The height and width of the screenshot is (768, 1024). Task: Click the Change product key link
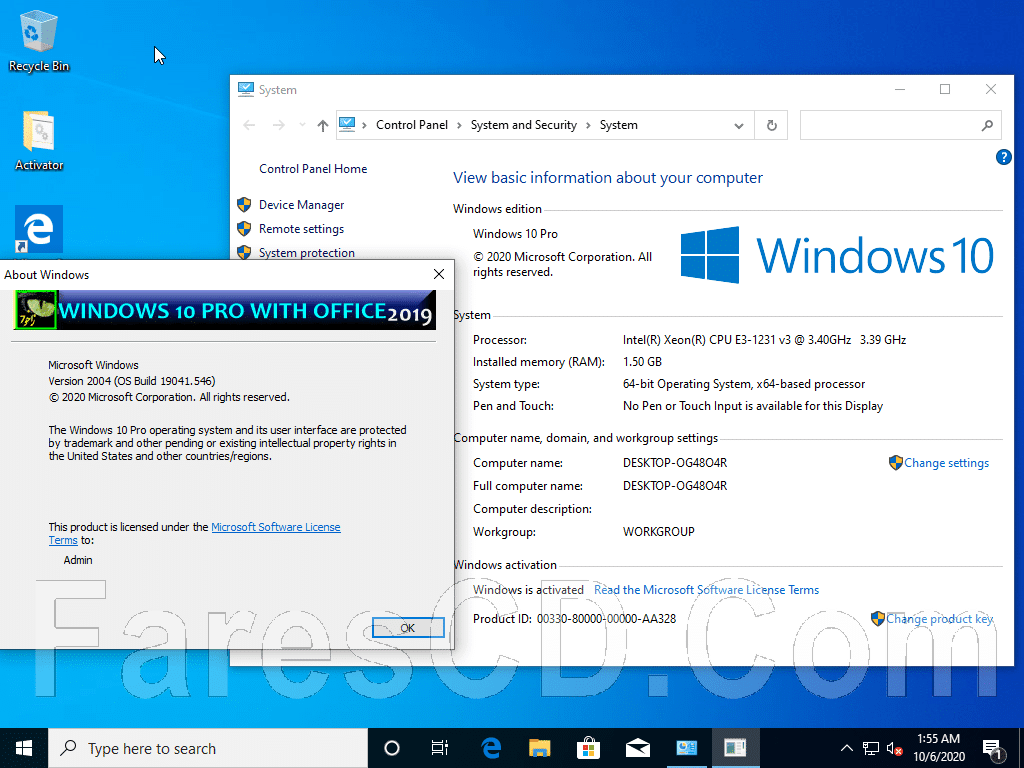(x=939, y=618)
